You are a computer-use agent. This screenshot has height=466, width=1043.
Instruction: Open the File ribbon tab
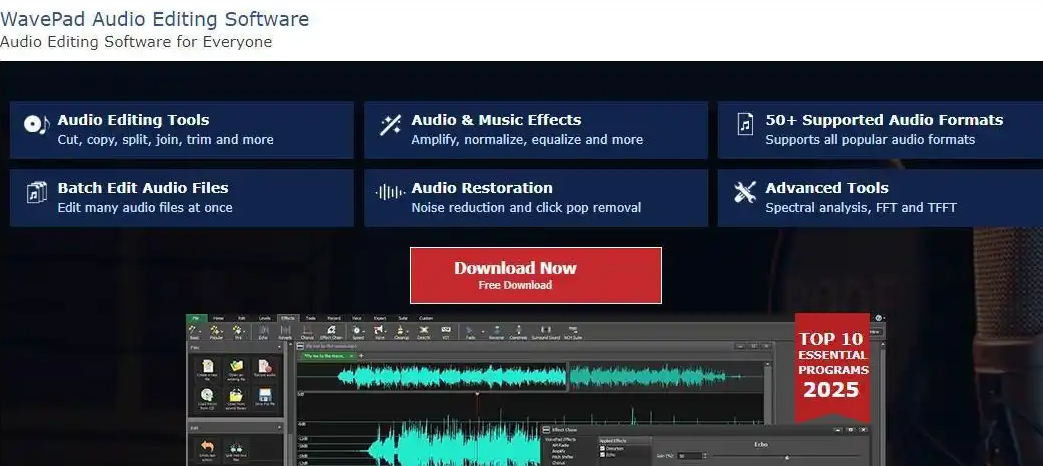tap(196, 318)
